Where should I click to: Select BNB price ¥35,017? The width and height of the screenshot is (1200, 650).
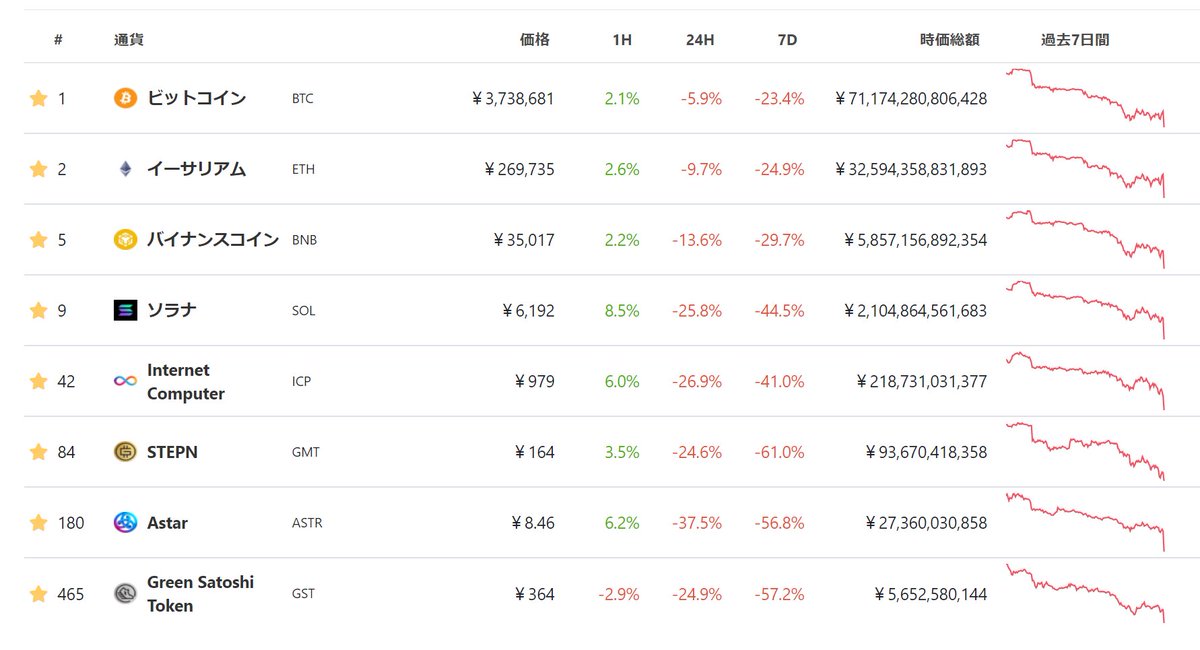[x=524, y=241]
